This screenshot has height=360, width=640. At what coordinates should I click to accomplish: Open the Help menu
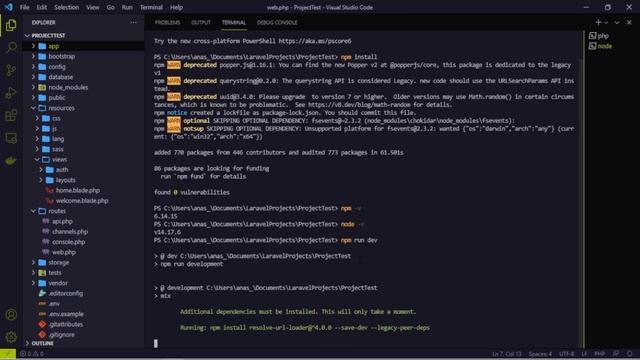[176, 7]
